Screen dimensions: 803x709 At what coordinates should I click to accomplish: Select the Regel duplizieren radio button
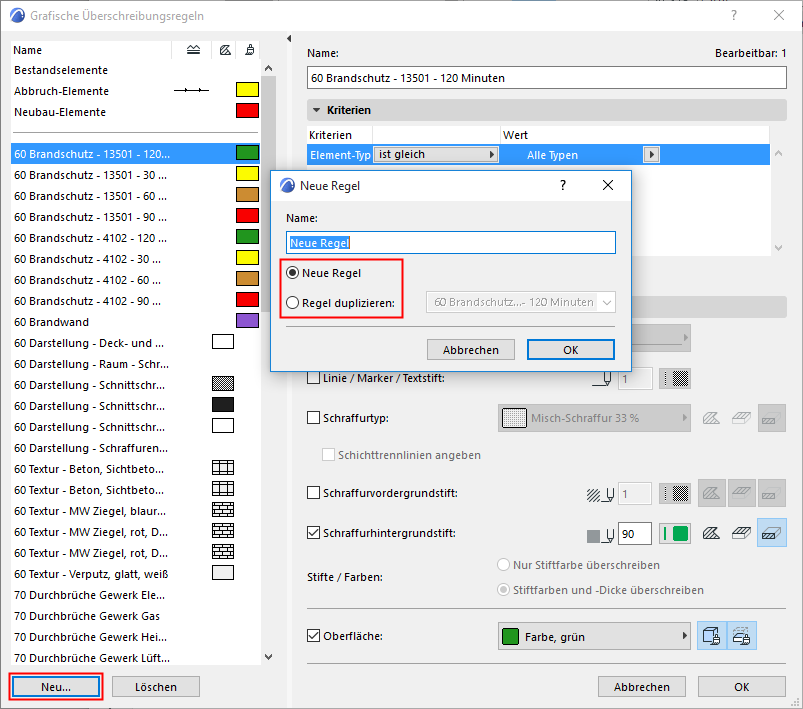(292, 303)
